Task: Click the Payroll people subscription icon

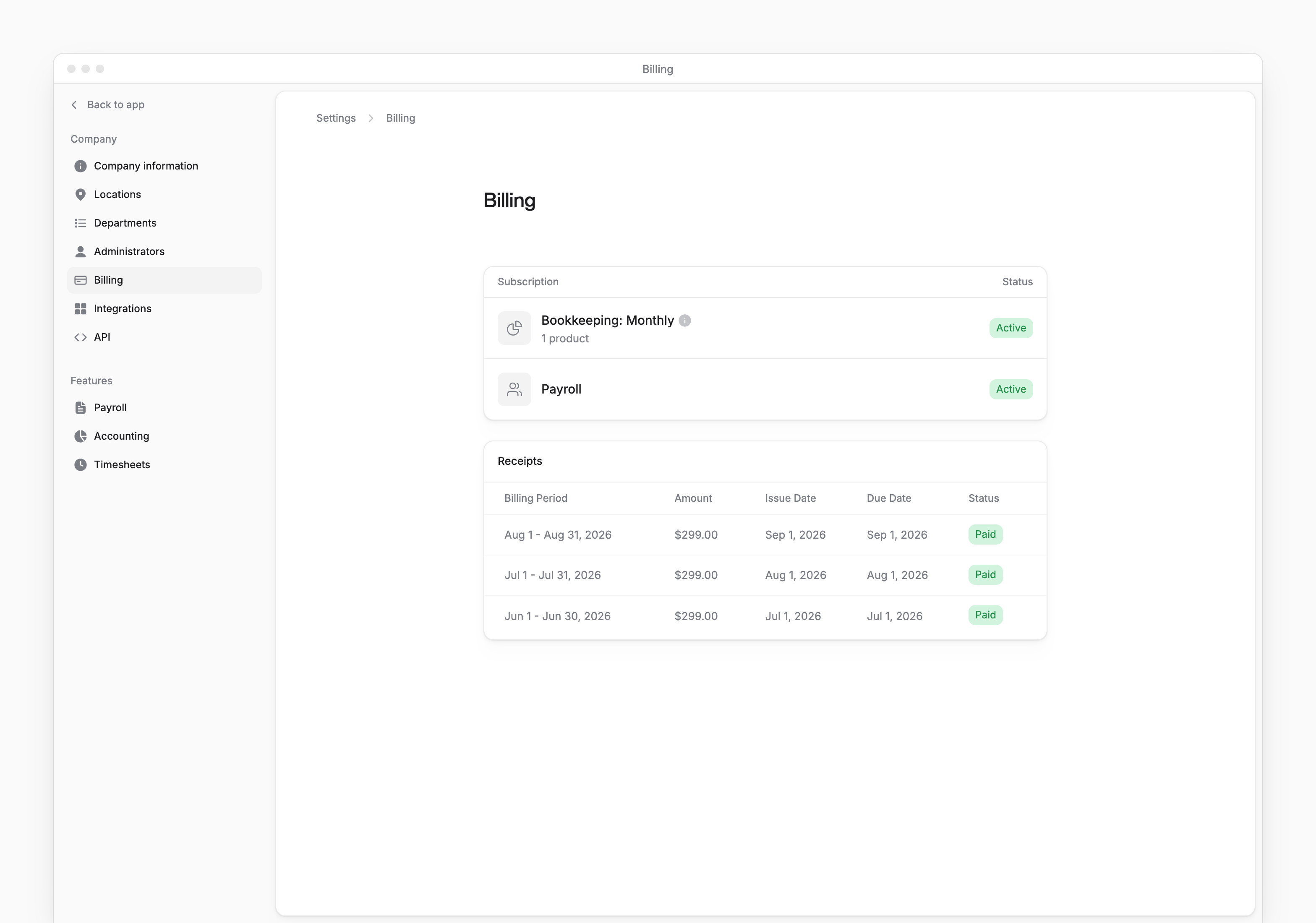Action: [514, 390]
